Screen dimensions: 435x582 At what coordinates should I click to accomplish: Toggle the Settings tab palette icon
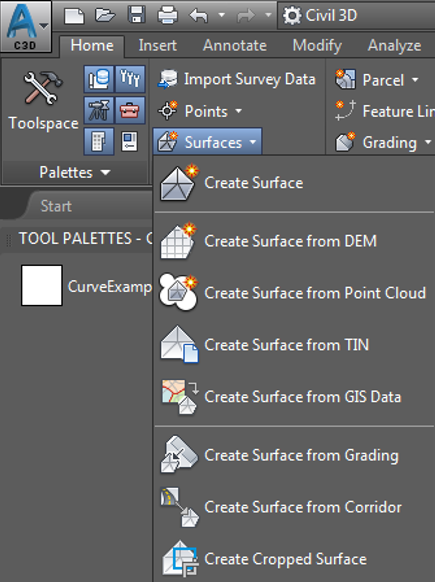130,79
